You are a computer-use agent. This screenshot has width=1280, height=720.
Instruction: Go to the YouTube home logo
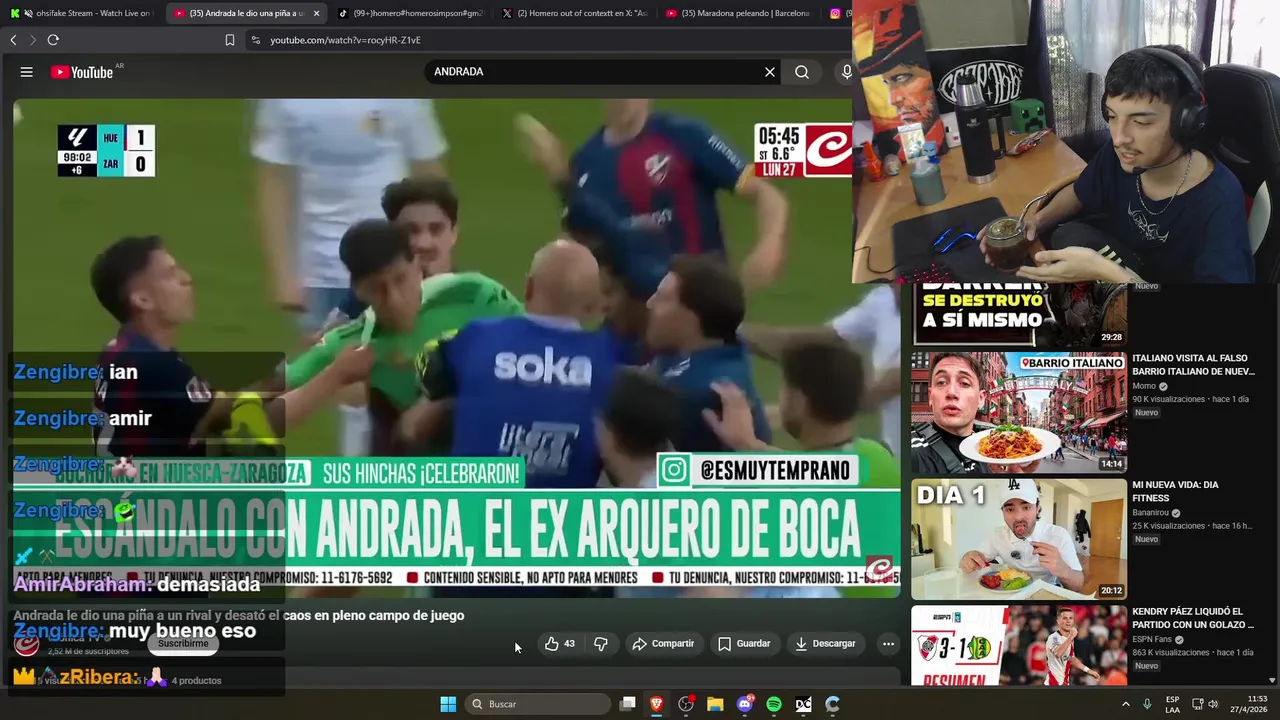(82, 72)
